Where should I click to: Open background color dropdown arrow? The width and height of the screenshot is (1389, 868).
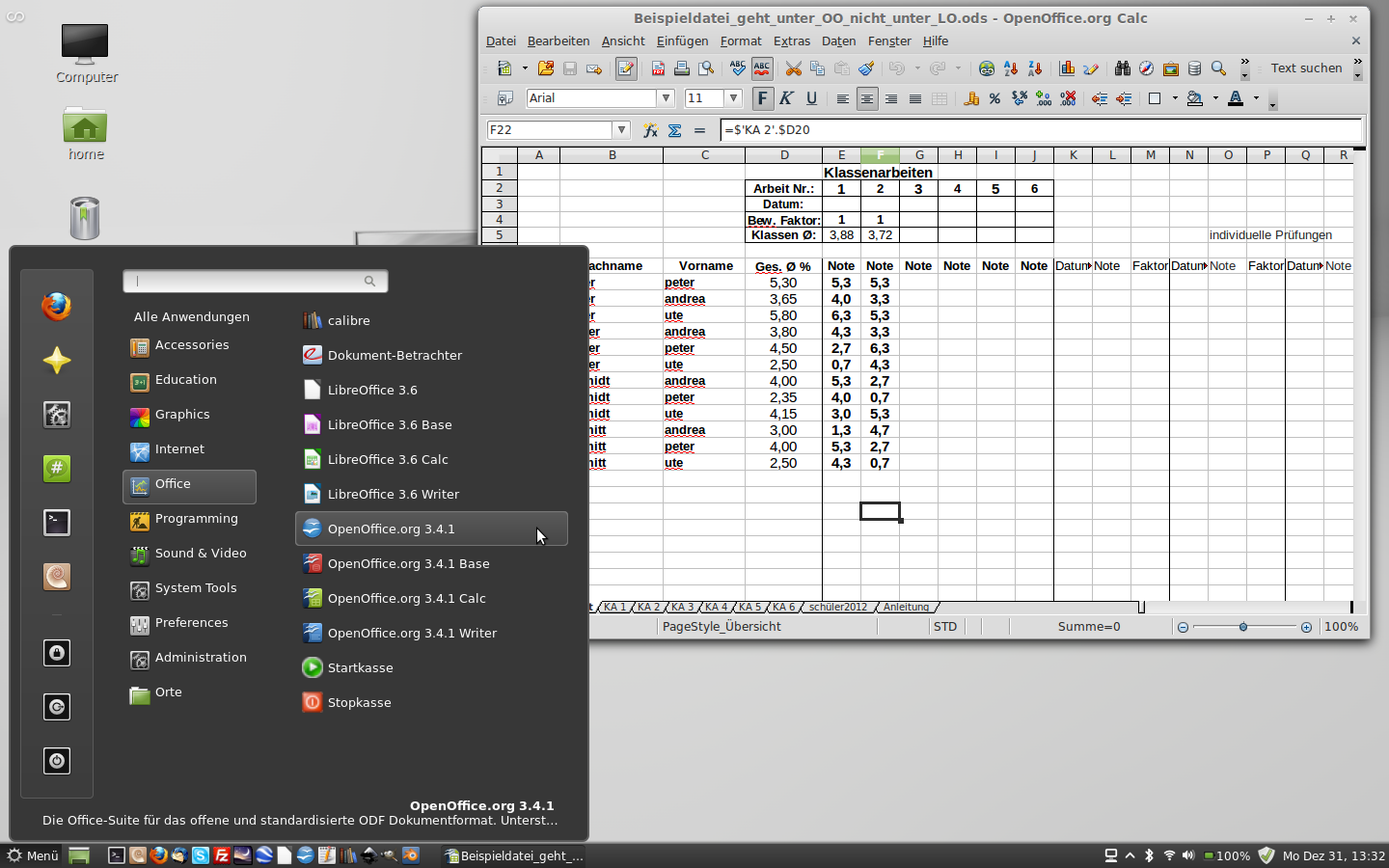(x=1215, y=98)
